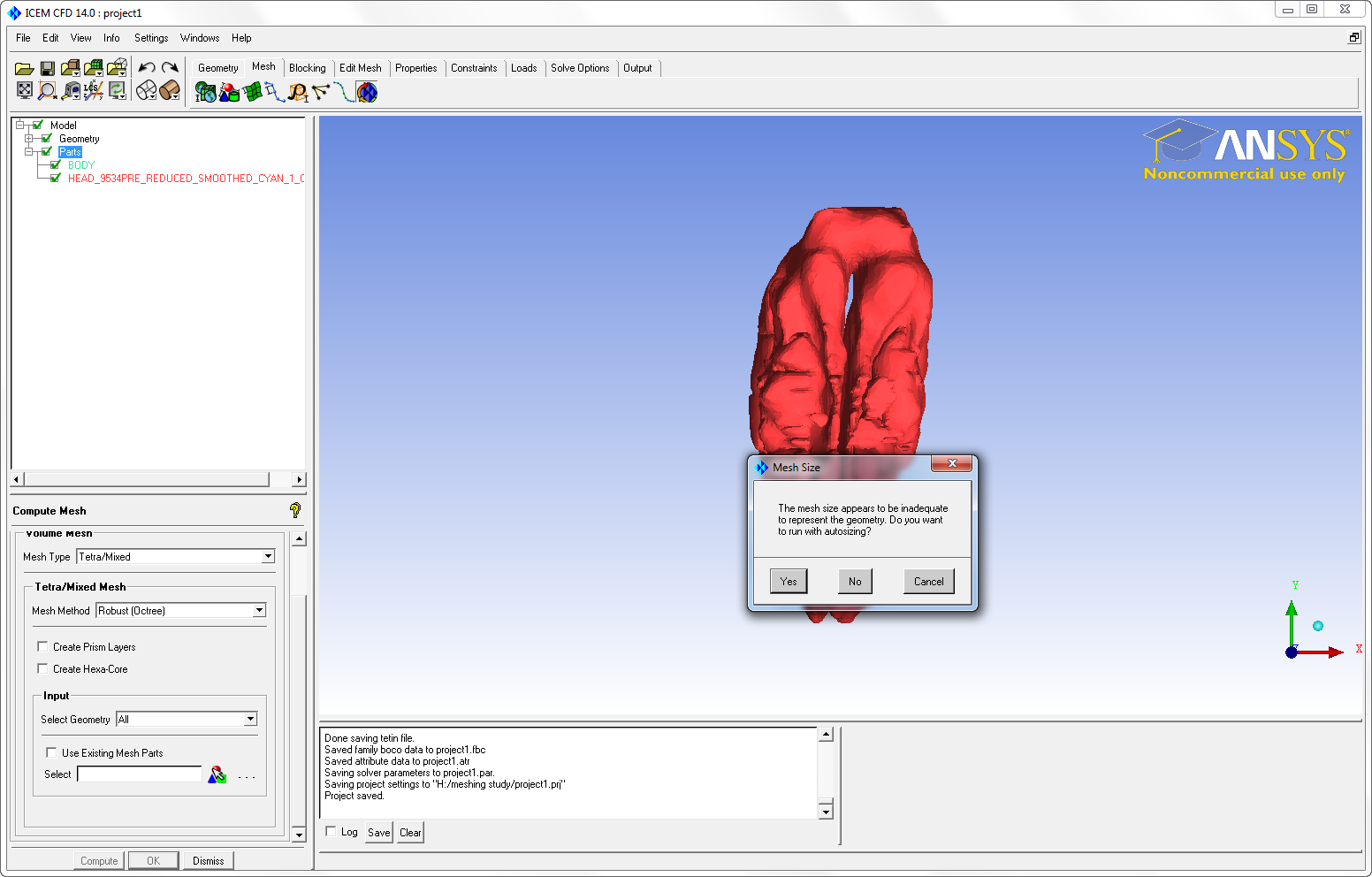This screenshot has width=1372, height=877.
Task: Open the Windows menu
Action: 200,38
